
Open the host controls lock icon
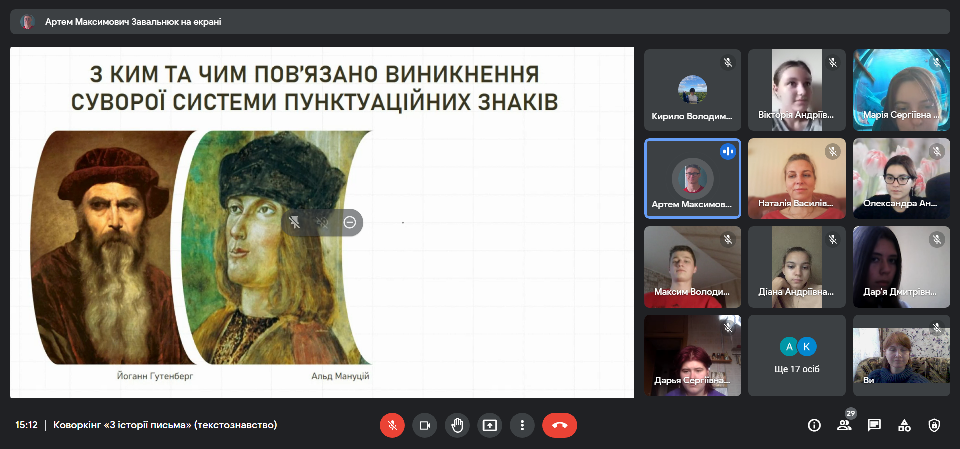(934, 425)
